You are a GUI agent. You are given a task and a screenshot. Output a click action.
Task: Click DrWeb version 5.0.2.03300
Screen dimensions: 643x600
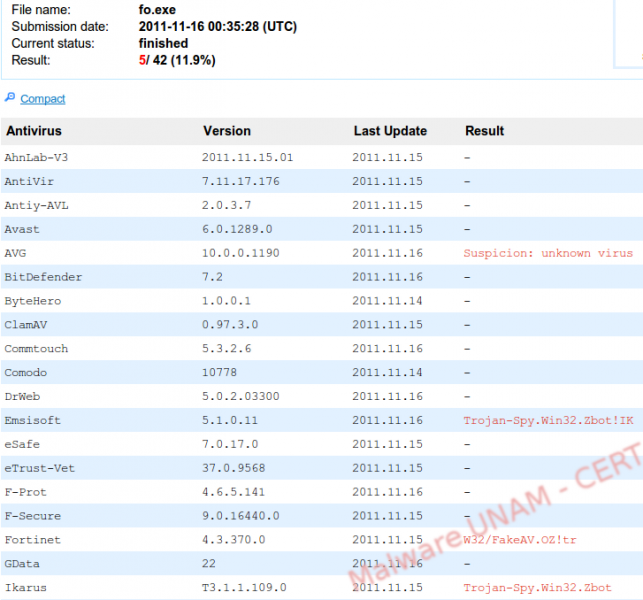pos(241,397)
